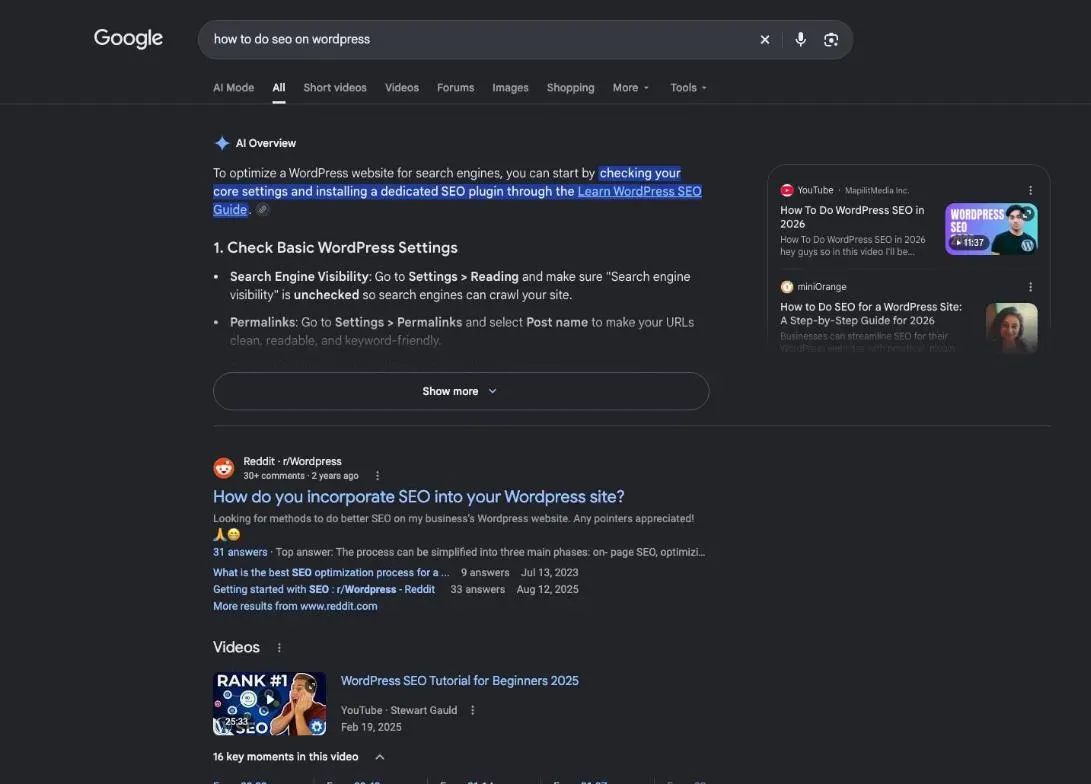Click the Reddit avatar icon
Image resolution: width=1091 pixels, height=784 pixels.
click(223, 468)
